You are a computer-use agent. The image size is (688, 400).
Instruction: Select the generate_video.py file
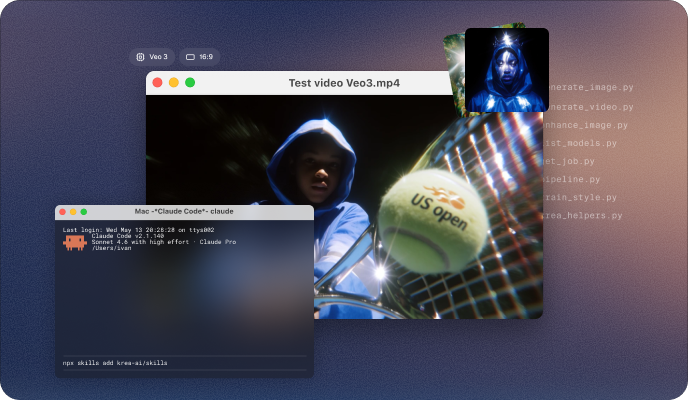(x=589, y=107)
